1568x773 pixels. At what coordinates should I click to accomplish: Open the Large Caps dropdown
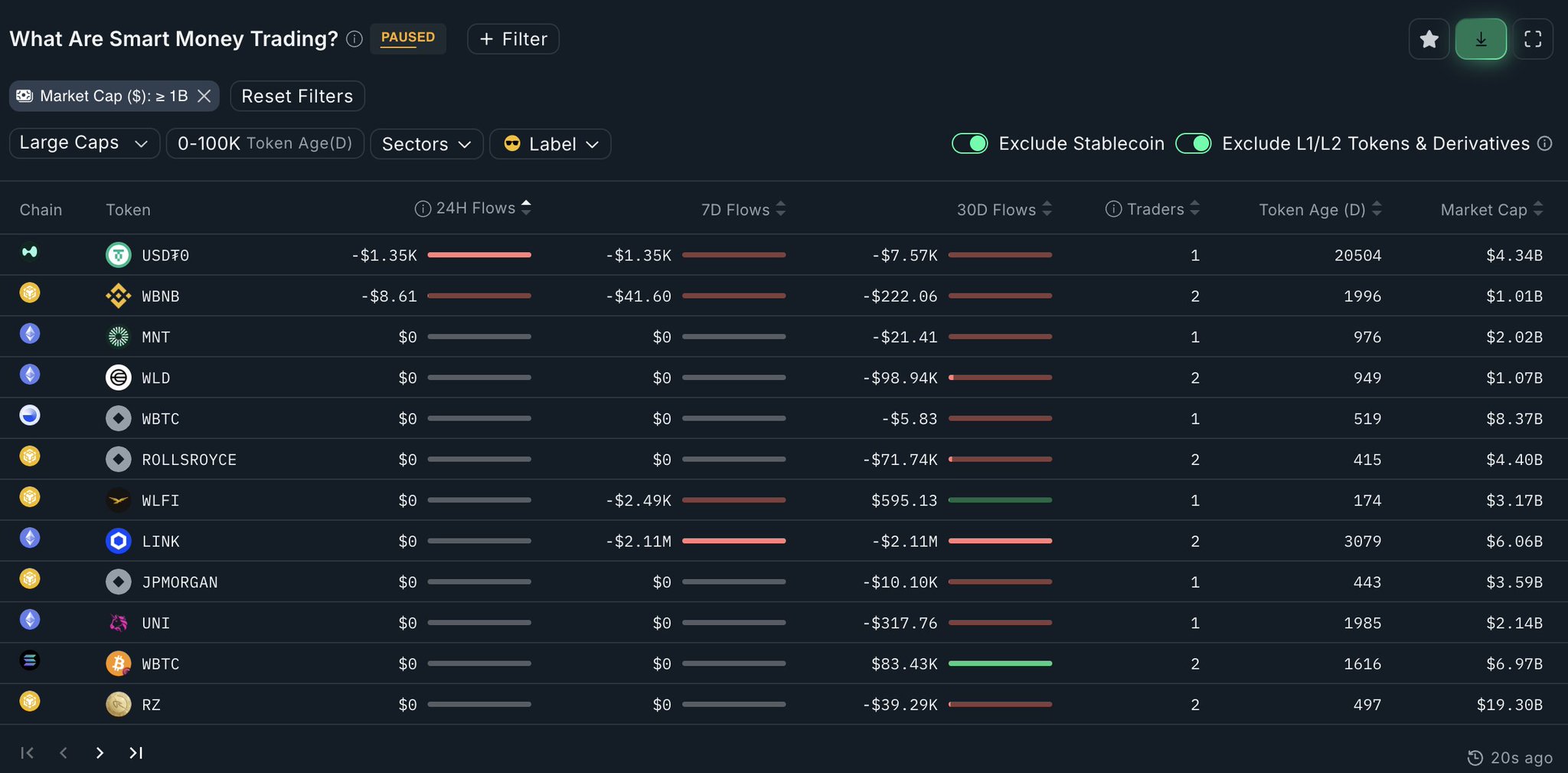(84, 143)
